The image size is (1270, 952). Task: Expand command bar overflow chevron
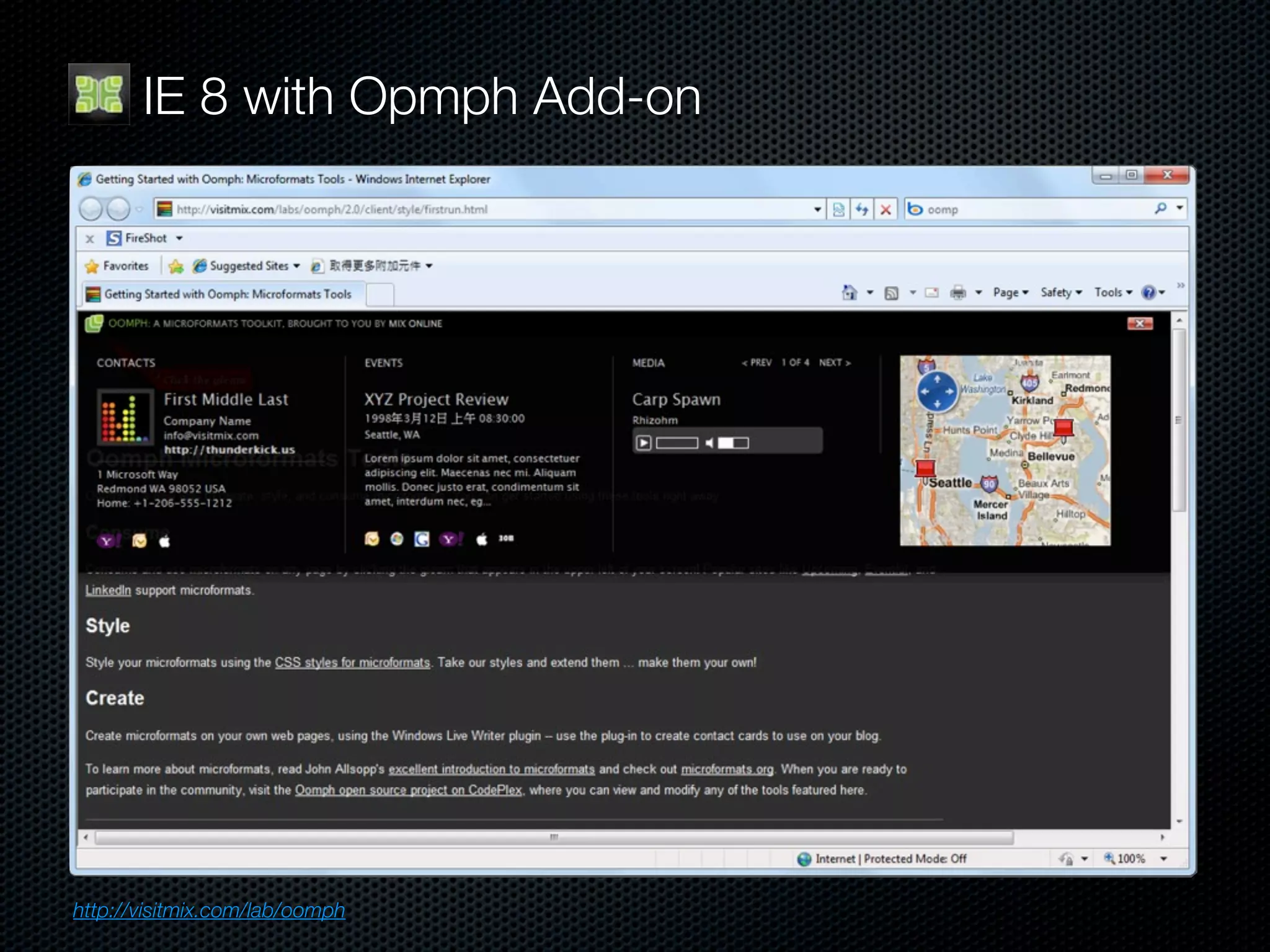(x=1180, y=285)
